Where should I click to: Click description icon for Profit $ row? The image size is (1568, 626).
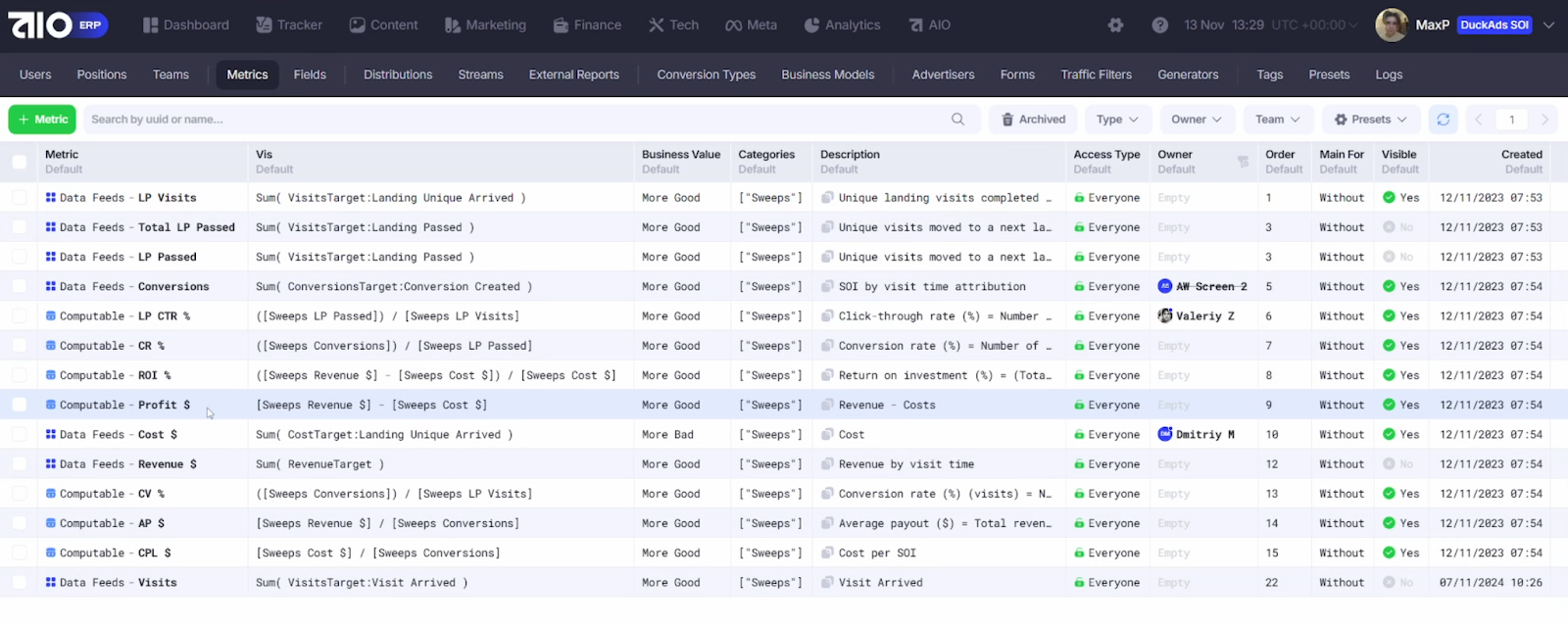click(828, 406)
